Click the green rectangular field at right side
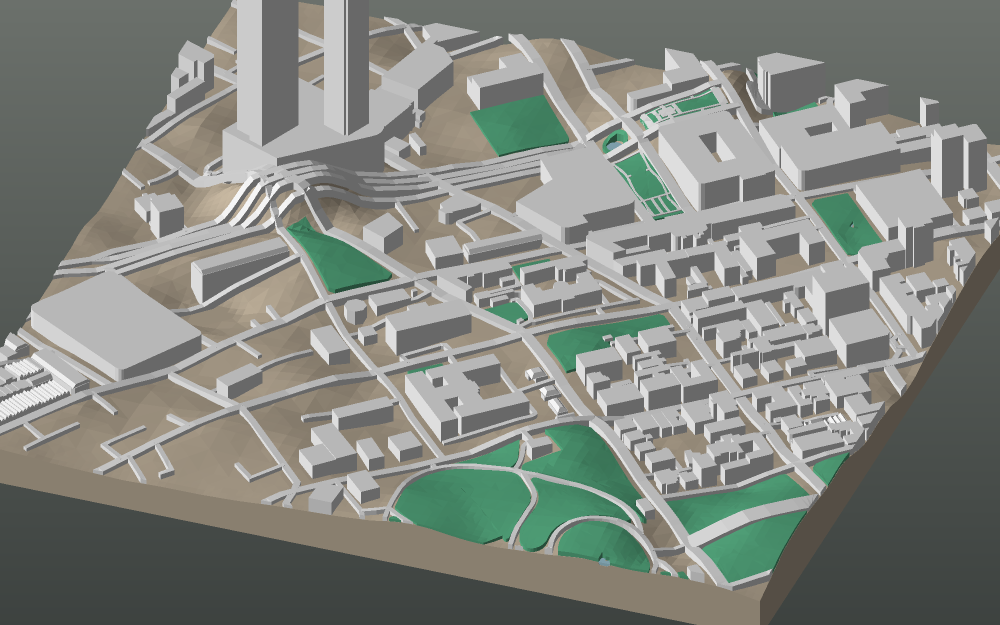Screen dimensions: 1000x625 [x=846, y=223]
